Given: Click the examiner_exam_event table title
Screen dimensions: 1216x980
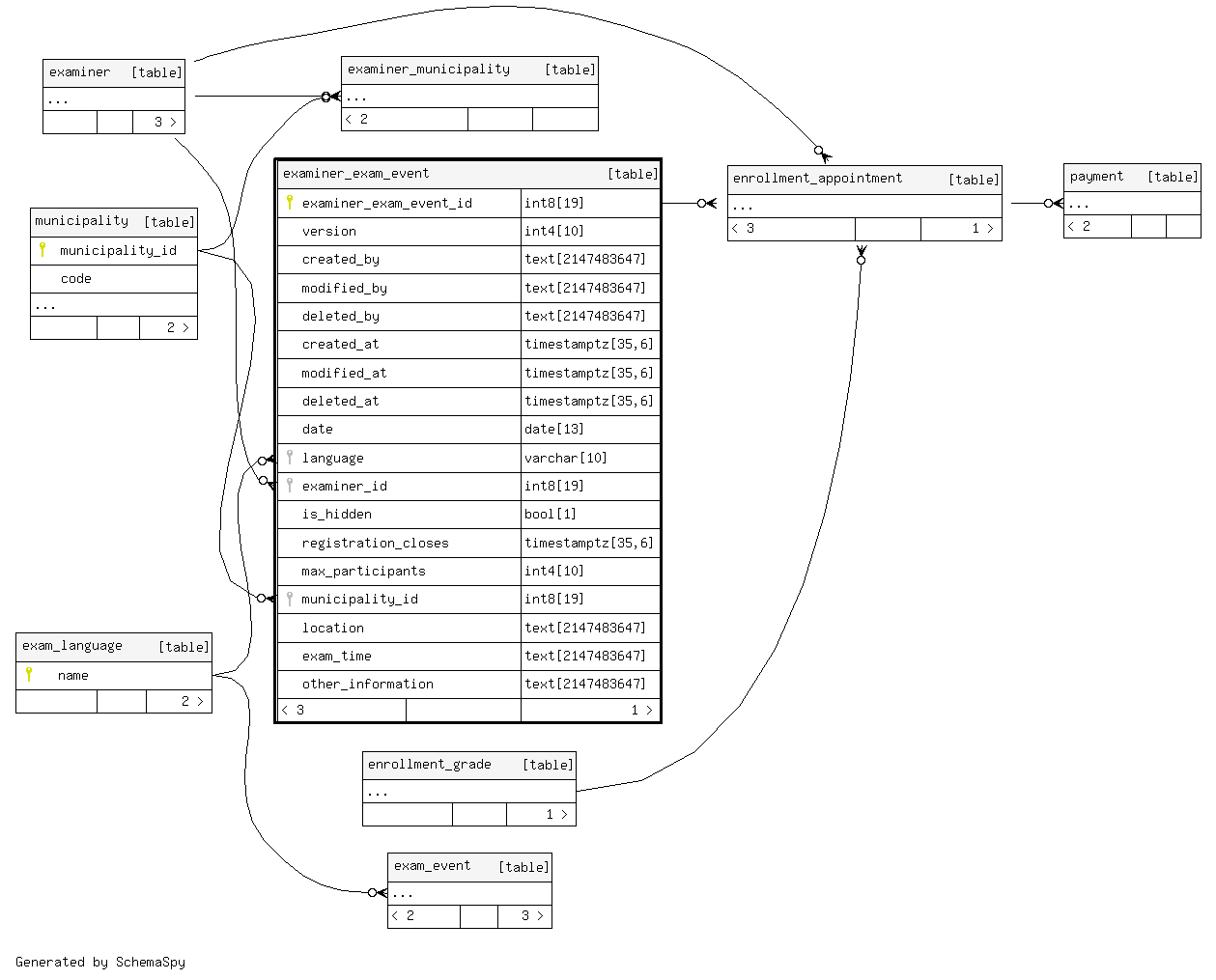Looking at the screenshot, I should click(x=355, y=174).
